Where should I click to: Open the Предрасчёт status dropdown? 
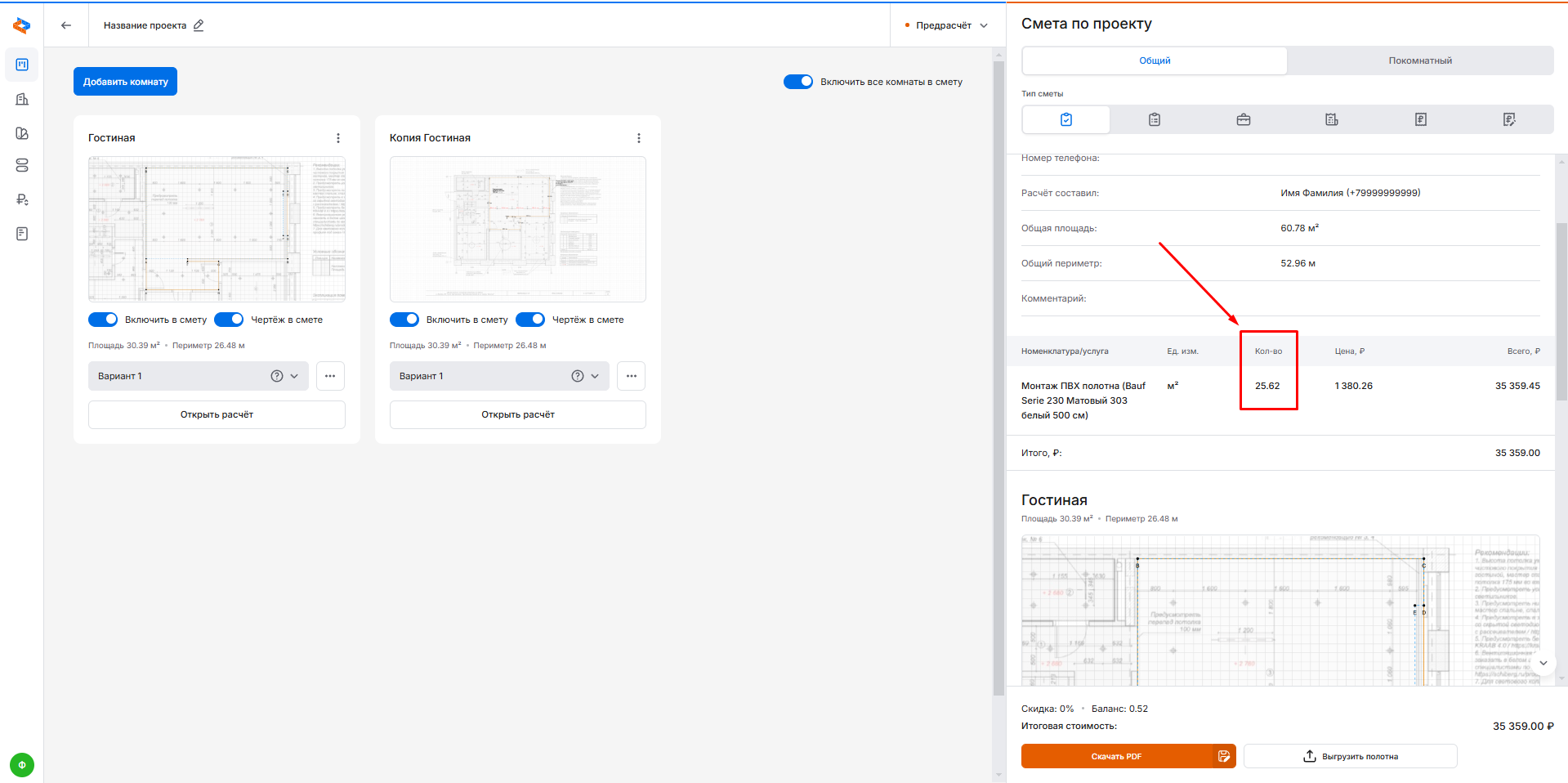tap(946, 25)
